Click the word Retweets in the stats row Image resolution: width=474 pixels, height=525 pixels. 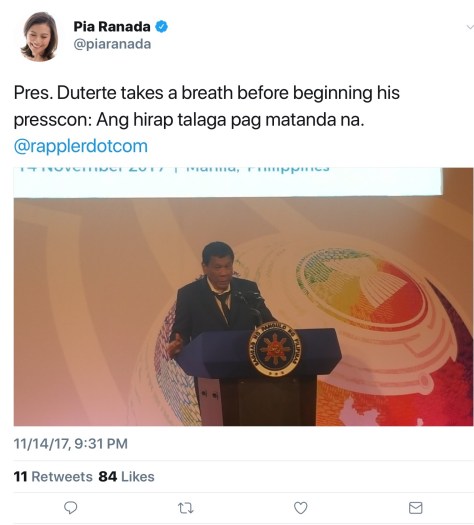[62, 476]
